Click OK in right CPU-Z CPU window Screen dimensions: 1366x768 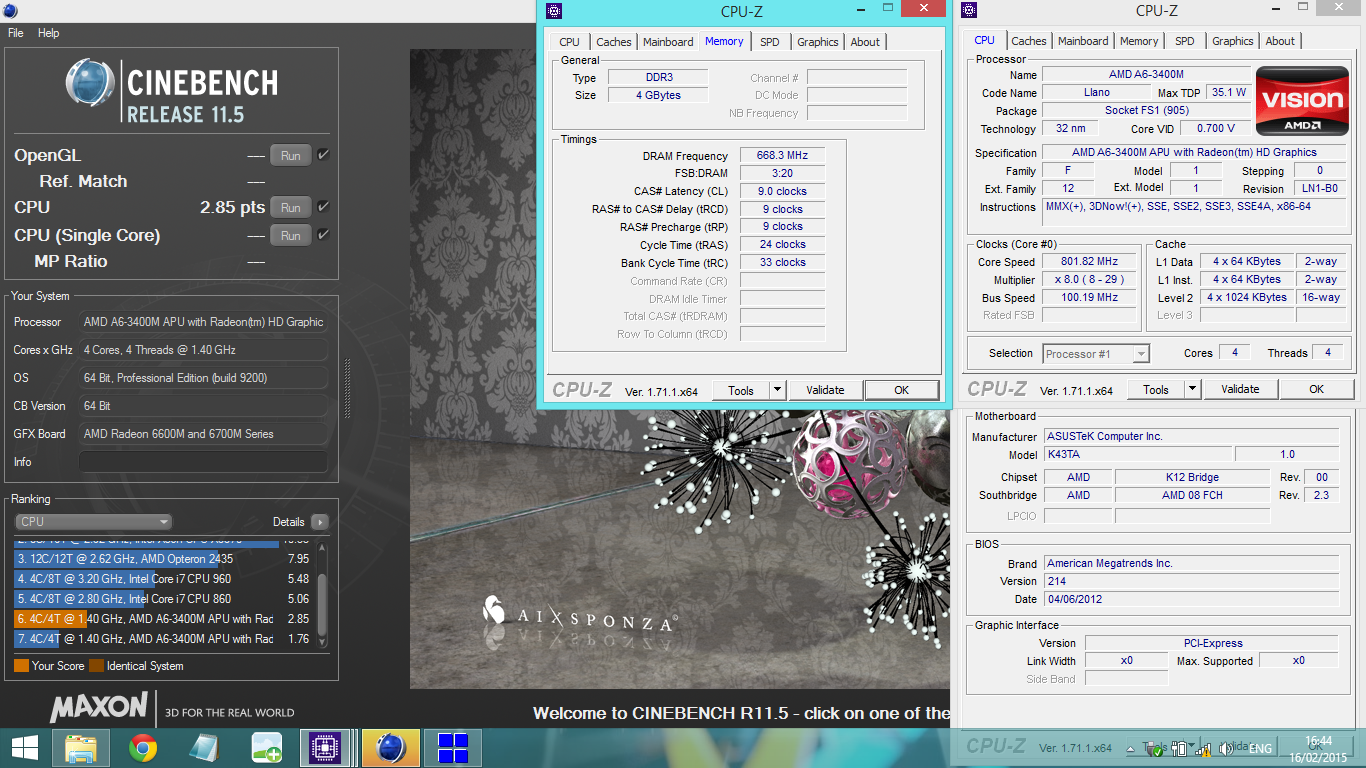[1316, 389]
